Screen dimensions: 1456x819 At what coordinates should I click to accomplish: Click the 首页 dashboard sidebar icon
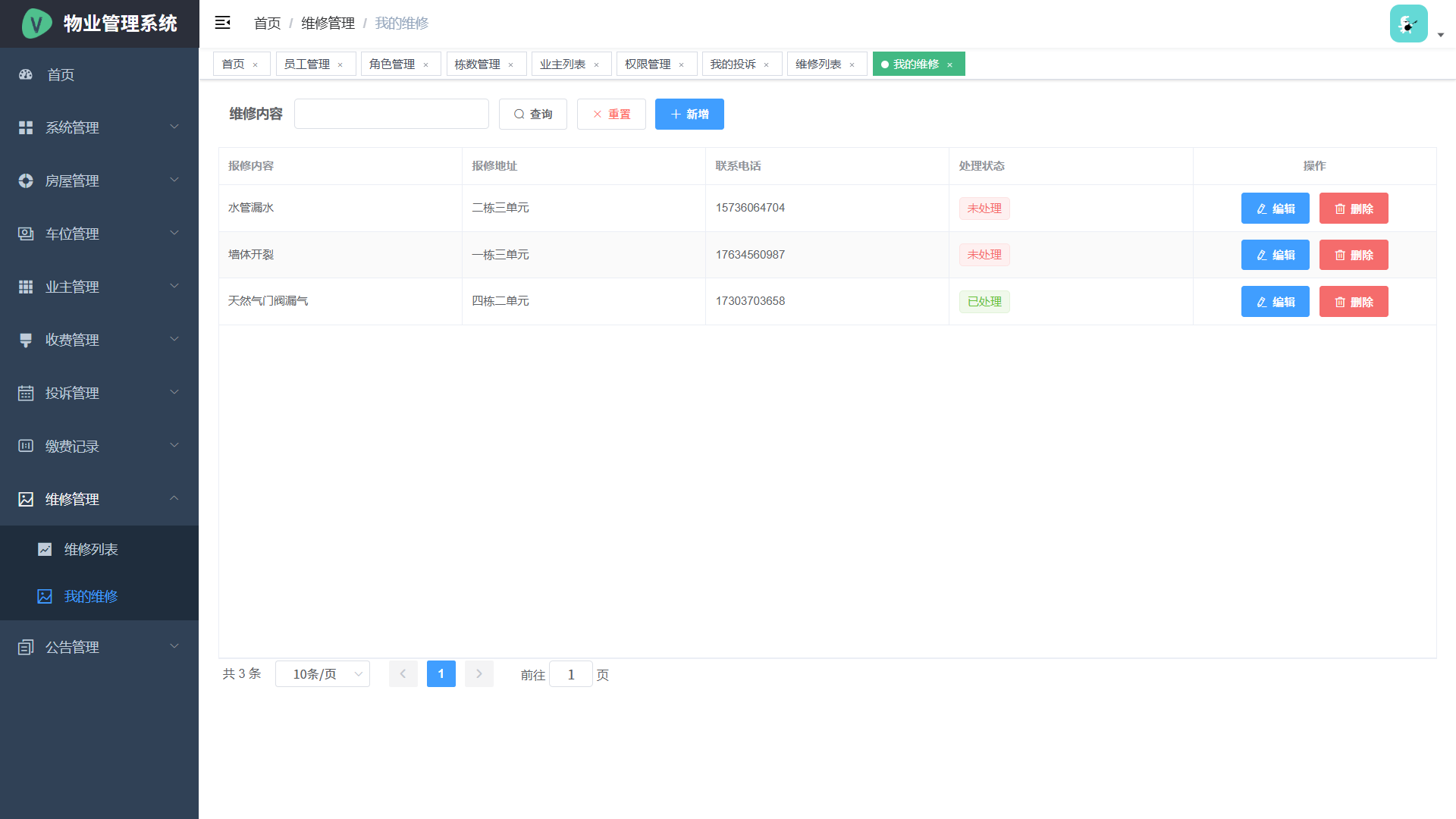pyautogui.click(x=26, y=74)
